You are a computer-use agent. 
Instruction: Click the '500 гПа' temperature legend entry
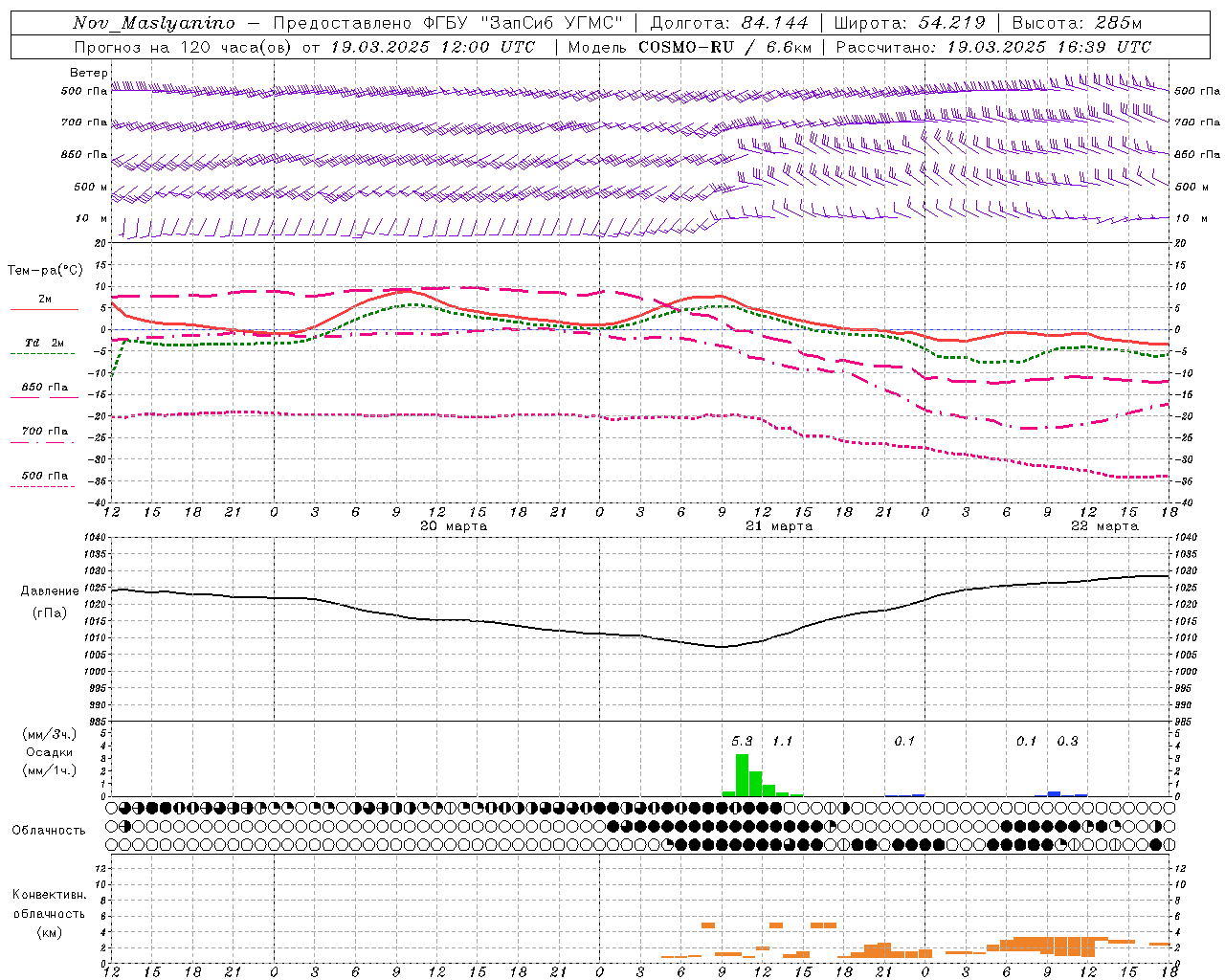pos(44,476)
